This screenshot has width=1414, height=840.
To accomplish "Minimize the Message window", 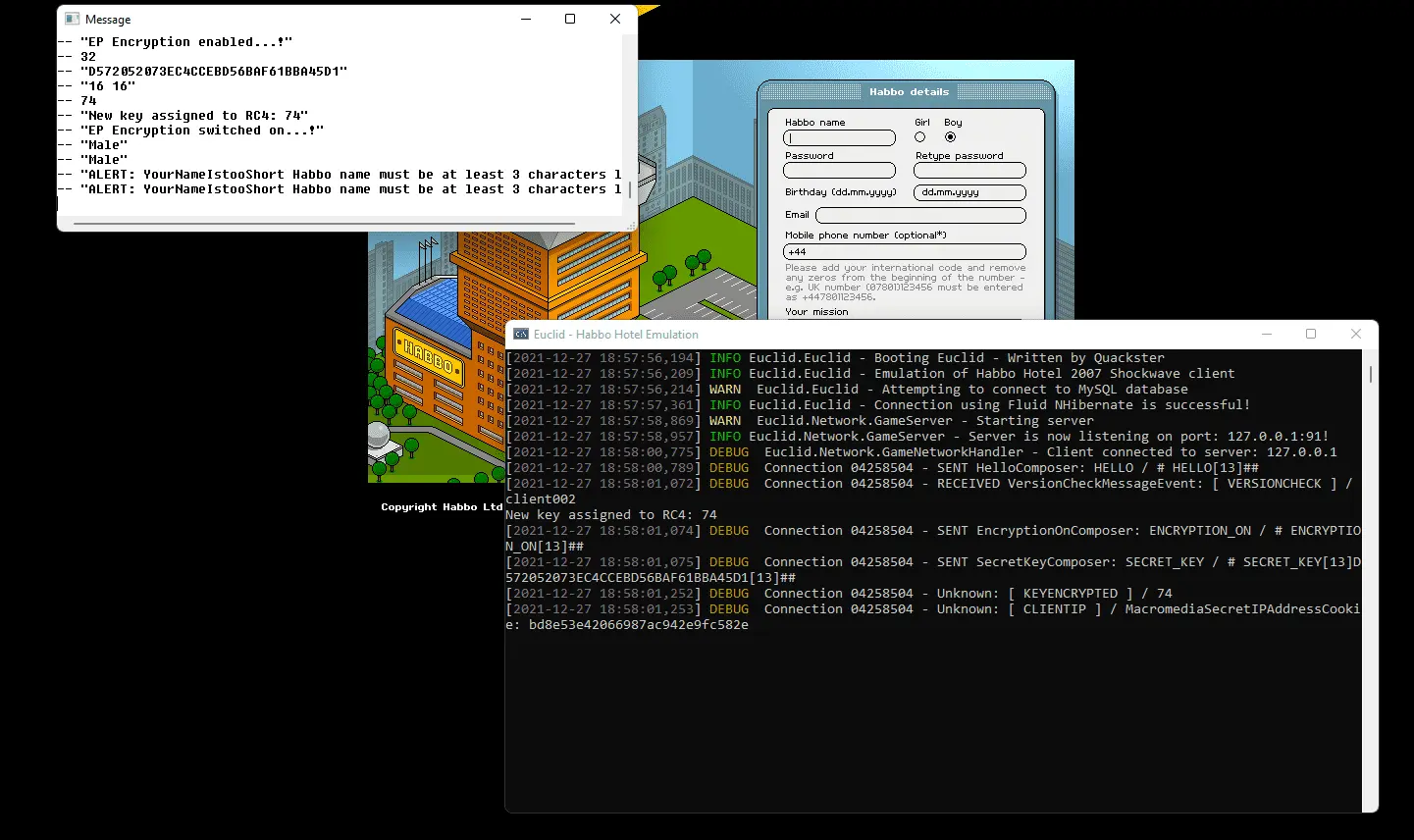I will pyautogui.click(x=526, y=19).
